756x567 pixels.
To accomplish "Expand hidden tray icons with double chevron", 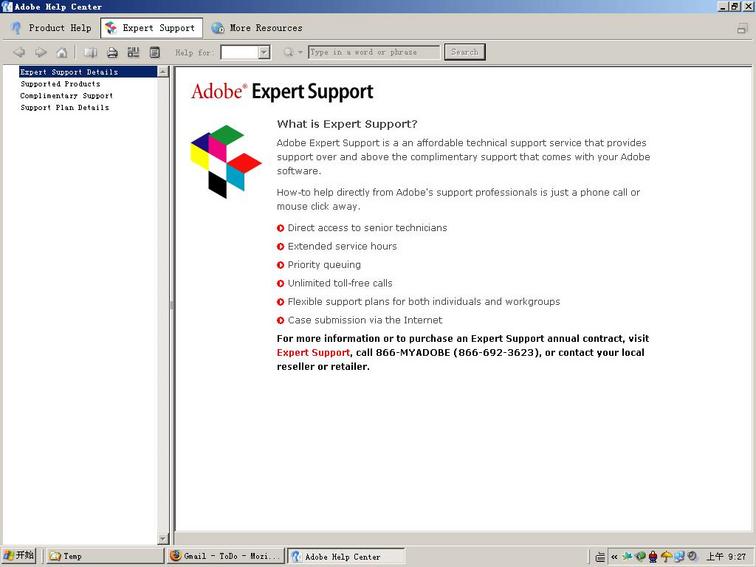I will (614, 557).
